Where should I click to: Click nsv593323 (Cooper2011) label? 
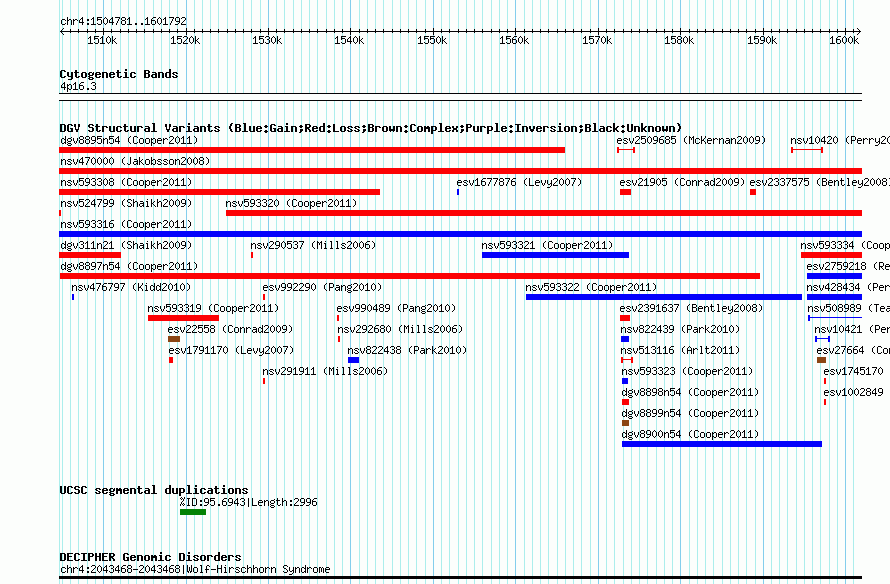(x=687, y=371)
